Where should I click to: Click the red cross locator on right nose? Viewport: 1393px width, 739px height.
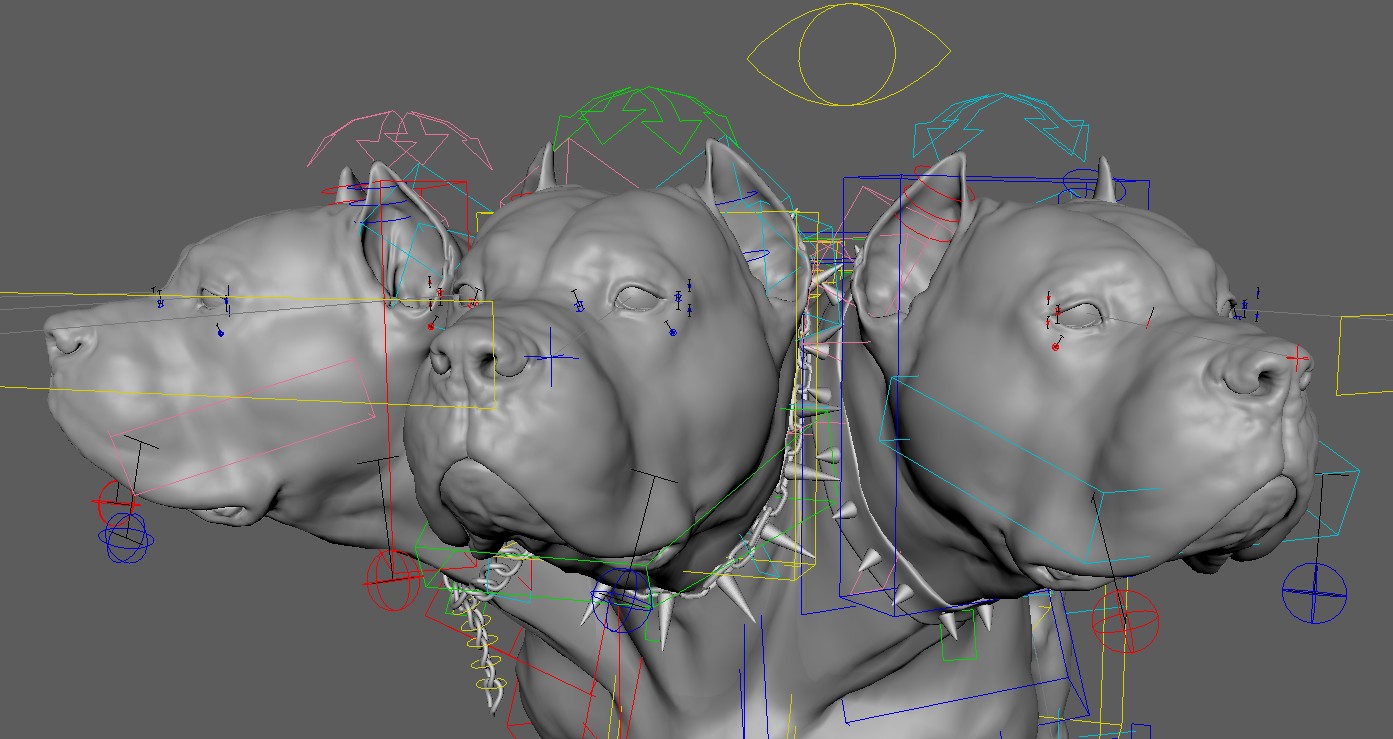1297,357
